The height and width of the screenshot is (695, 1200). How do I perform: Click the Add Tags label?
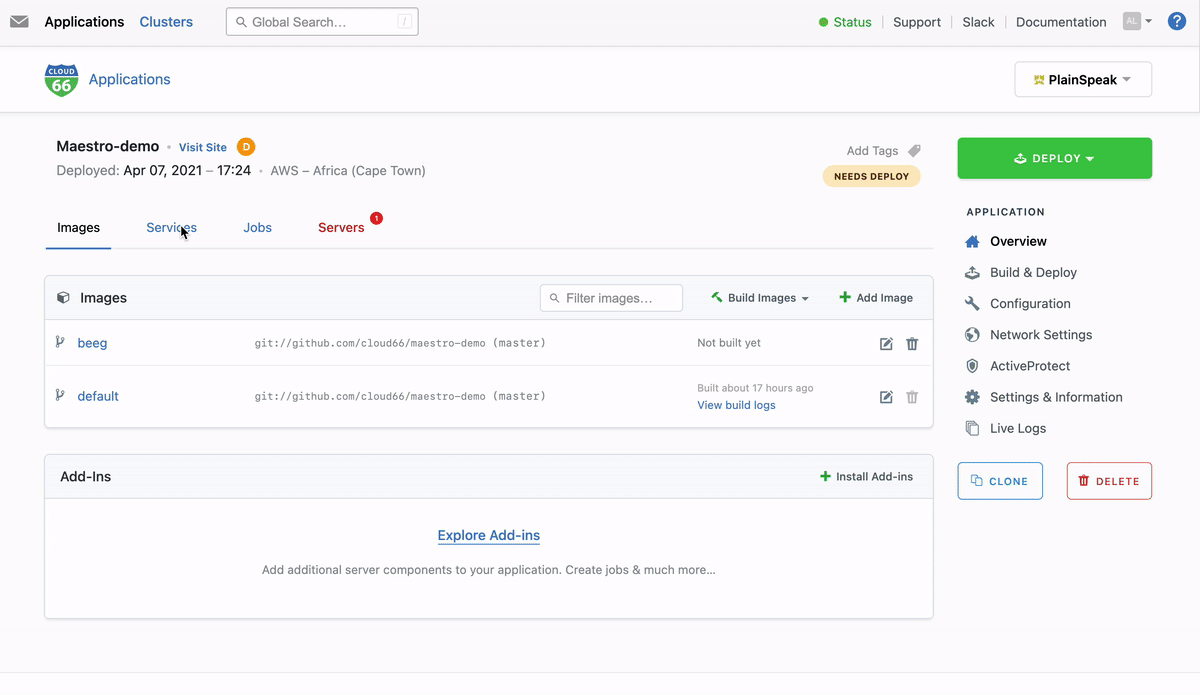[872, 151]
